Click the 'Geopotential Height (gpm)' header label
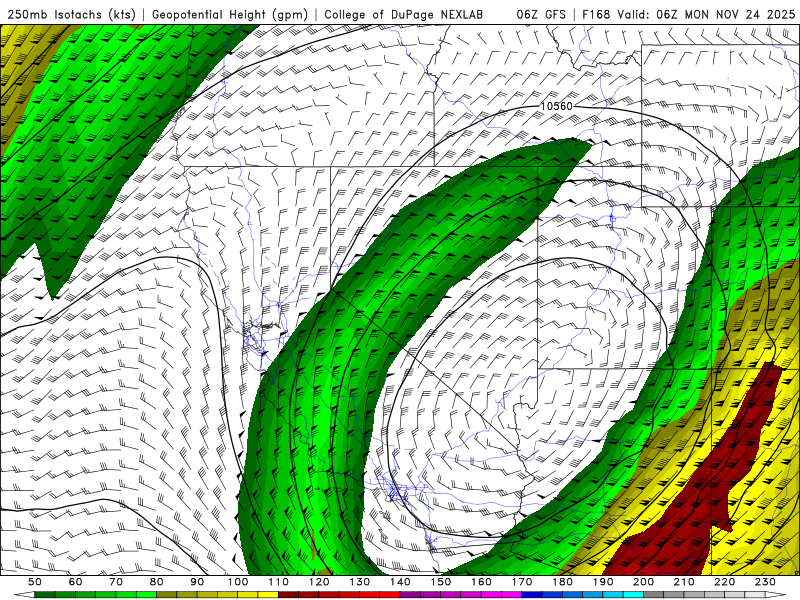 click(230, 15)
